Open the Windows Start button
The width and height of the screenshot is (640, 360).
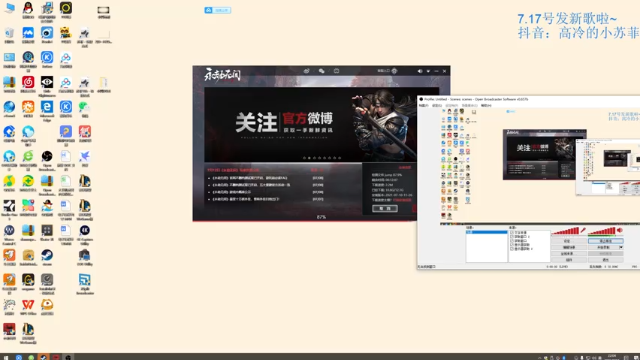6,357
